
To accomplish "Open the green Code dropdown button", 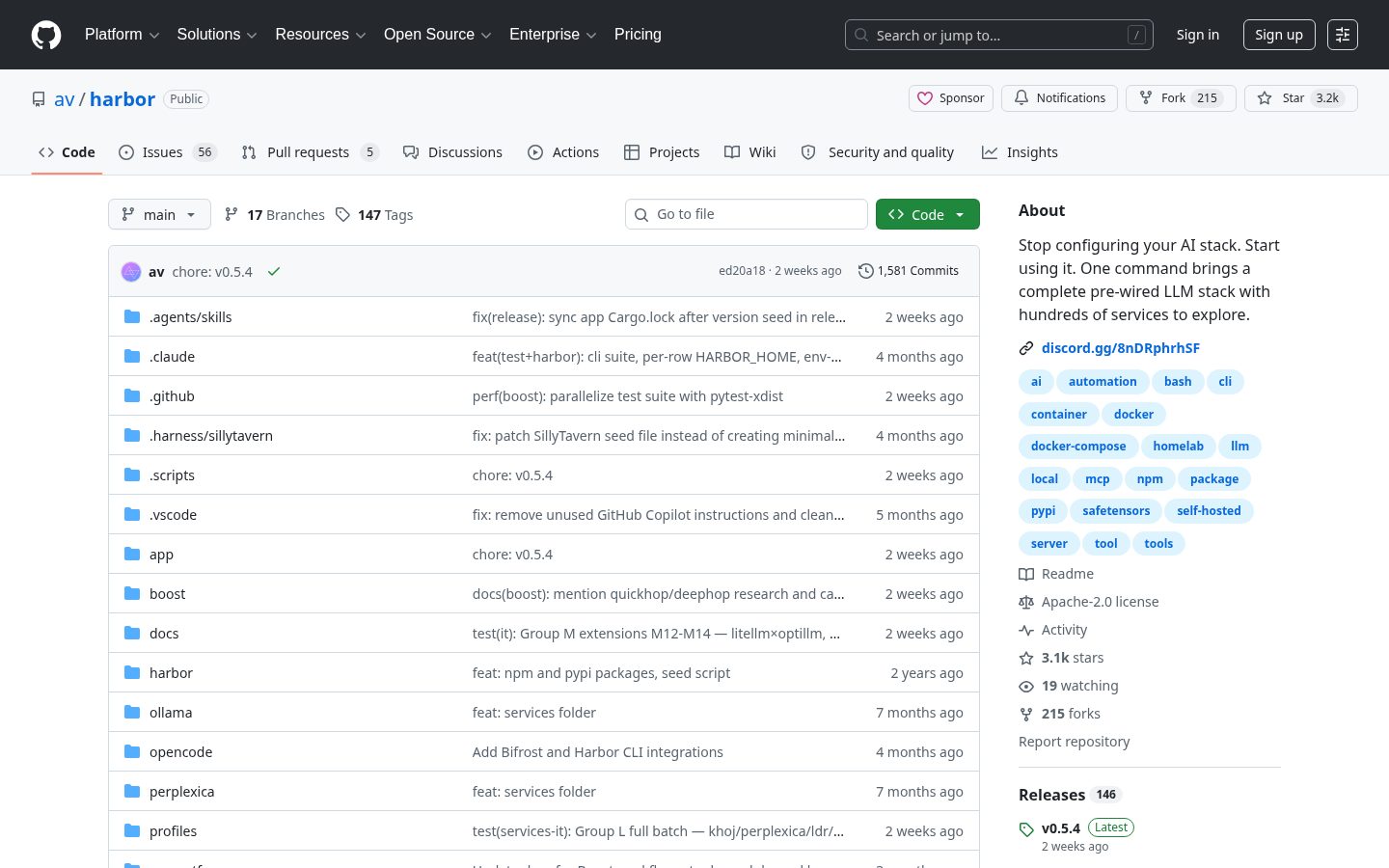I will point(928,214).
